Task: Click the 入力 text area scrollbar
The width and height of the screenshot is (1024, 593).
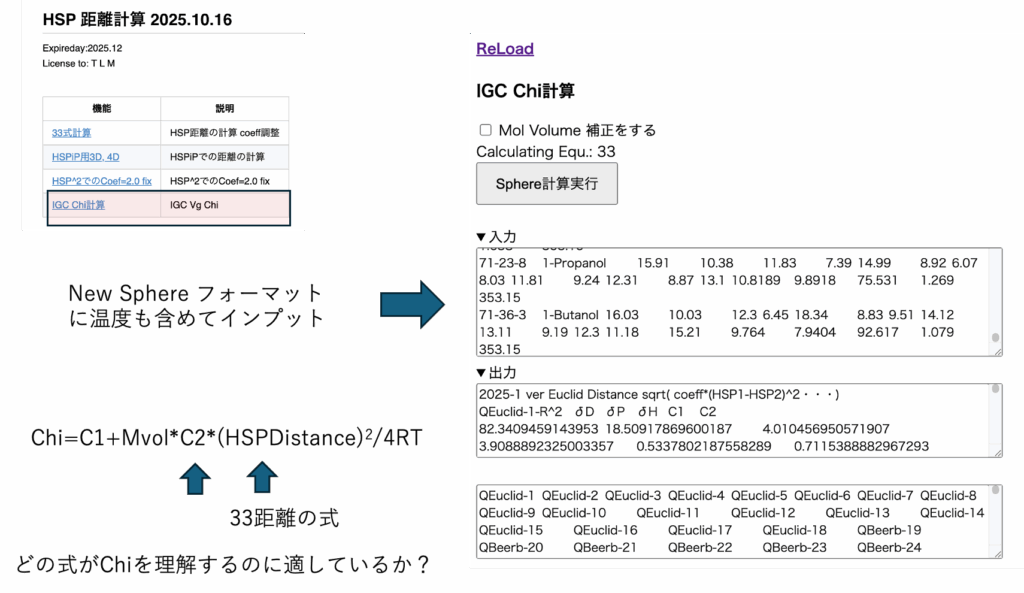Action: tap(995, 300)
